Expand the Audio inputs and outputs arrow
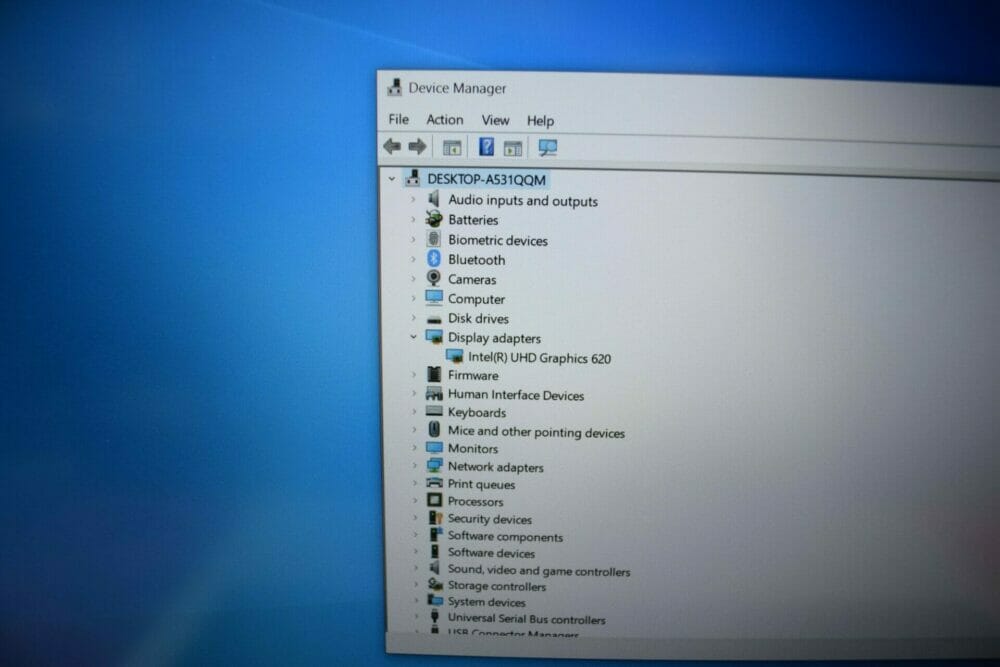 [x=413, y=200]
